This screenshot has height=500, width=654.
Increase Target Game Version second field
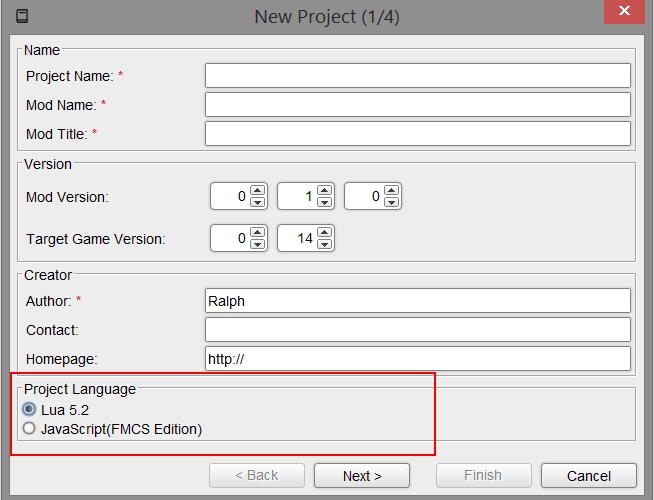pyautogui.click(x=325, y=232)
